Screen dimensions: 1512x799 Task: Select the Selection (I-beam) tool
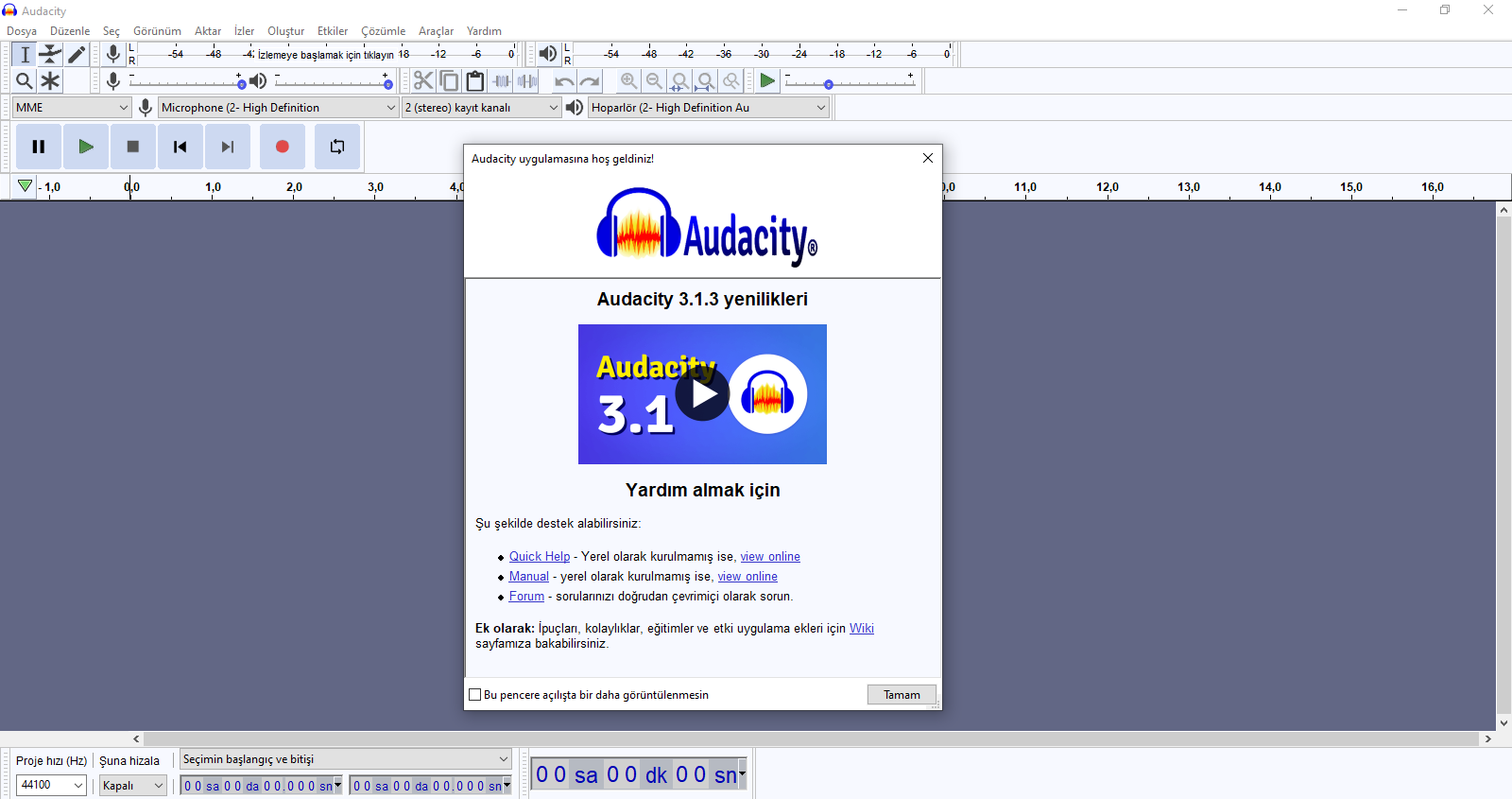pos(26,55)
